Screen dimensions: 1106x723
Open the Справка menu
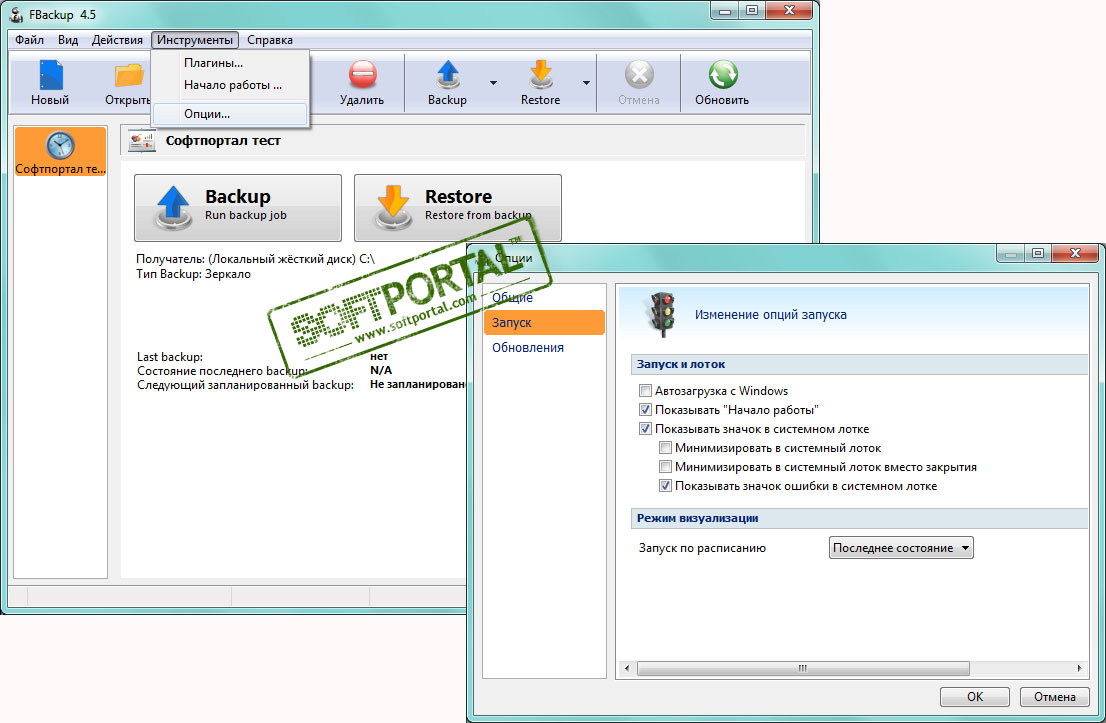[269, 40]
